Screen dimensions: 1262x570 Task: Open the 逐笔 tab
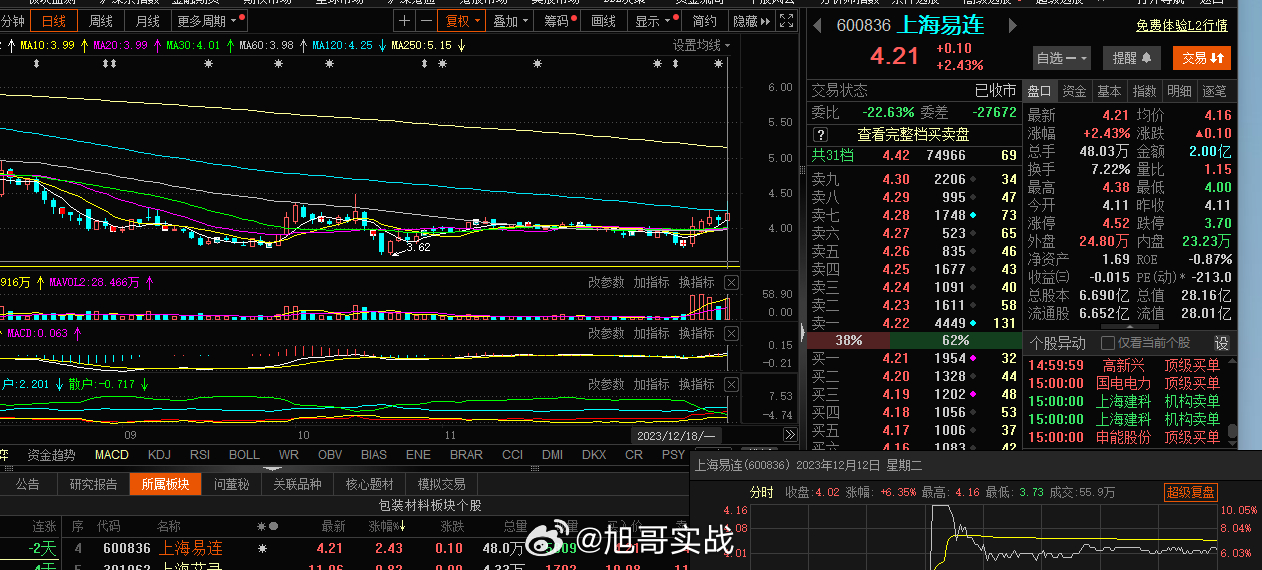[x=1214, y=91]
